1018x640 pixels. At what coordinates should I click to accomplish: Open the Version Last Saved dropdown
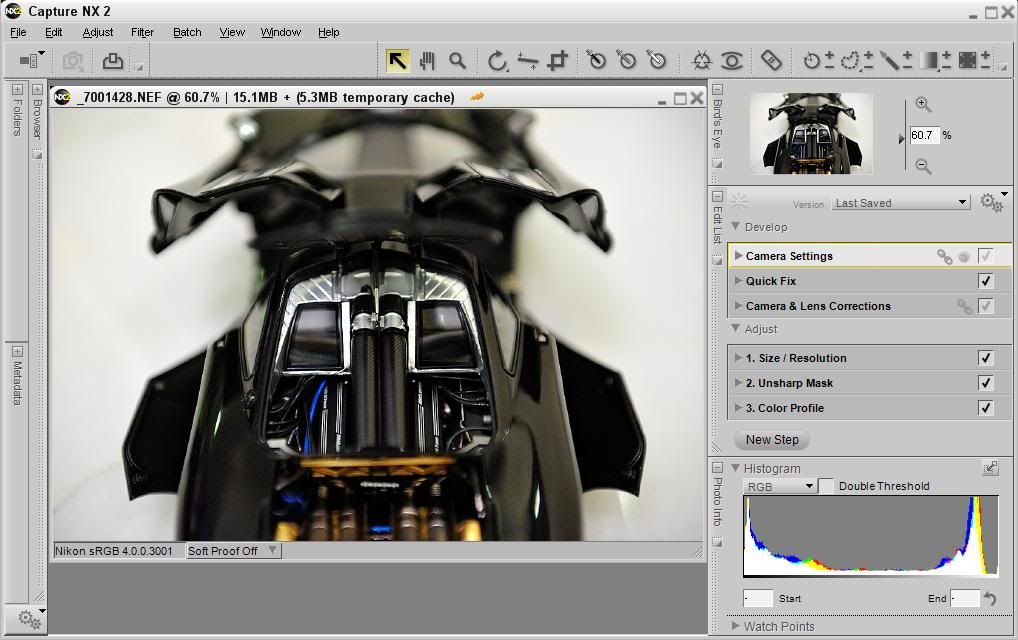pyautogui.click(x=901, y=203)
